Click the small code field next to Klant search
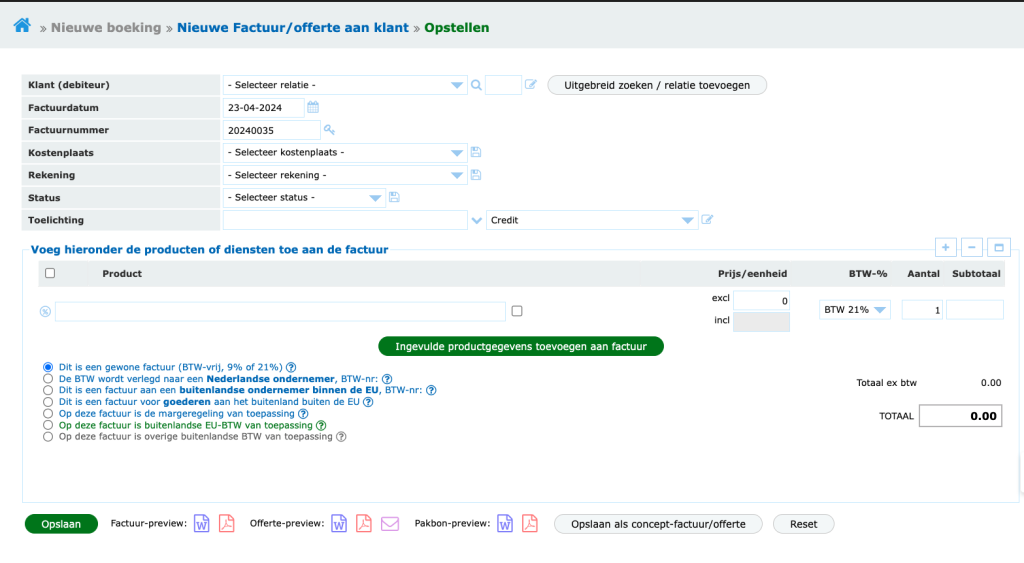This screenshot has height=563, width=1024. point(503,85)
